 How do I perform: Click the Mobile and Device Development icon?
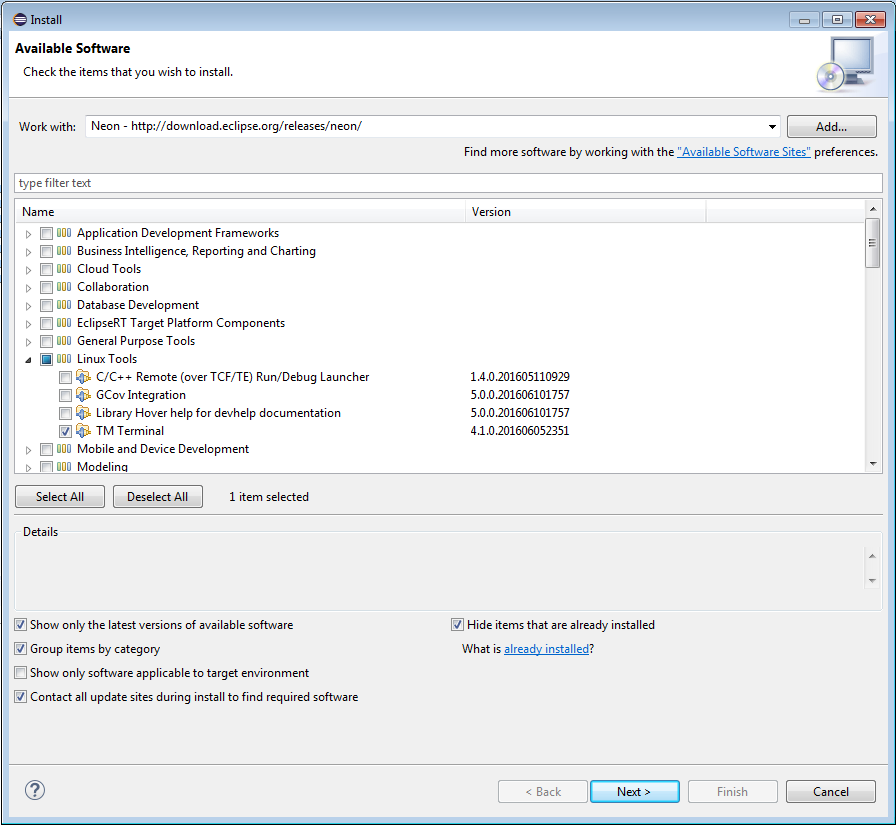pyautogui.click(x=64, y=449)
